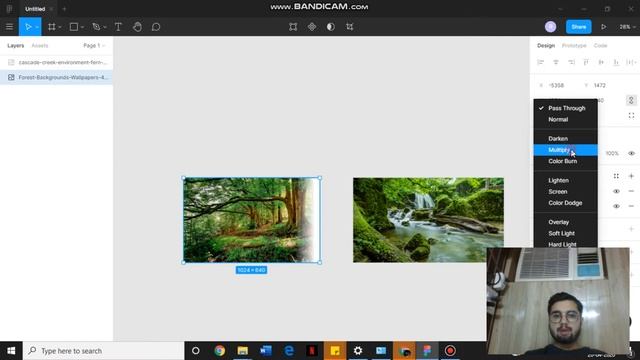640x360 pixels.
Task: Choose Darken blend mode
Action: click(x=566, y=139)
